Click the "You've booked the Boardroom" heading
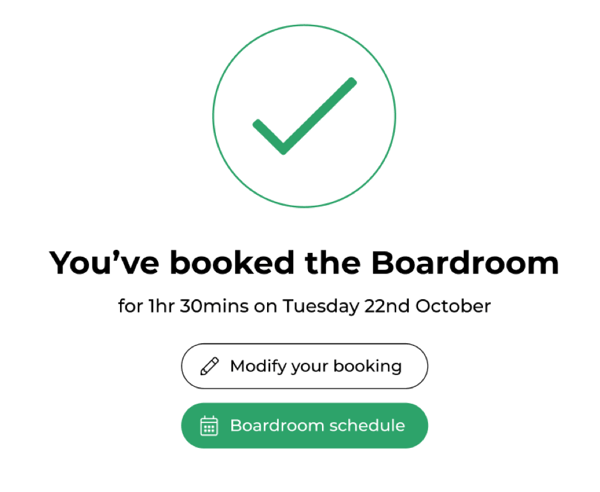The width and height of the screenshot is (600, 492). click(x=304, y=263)
